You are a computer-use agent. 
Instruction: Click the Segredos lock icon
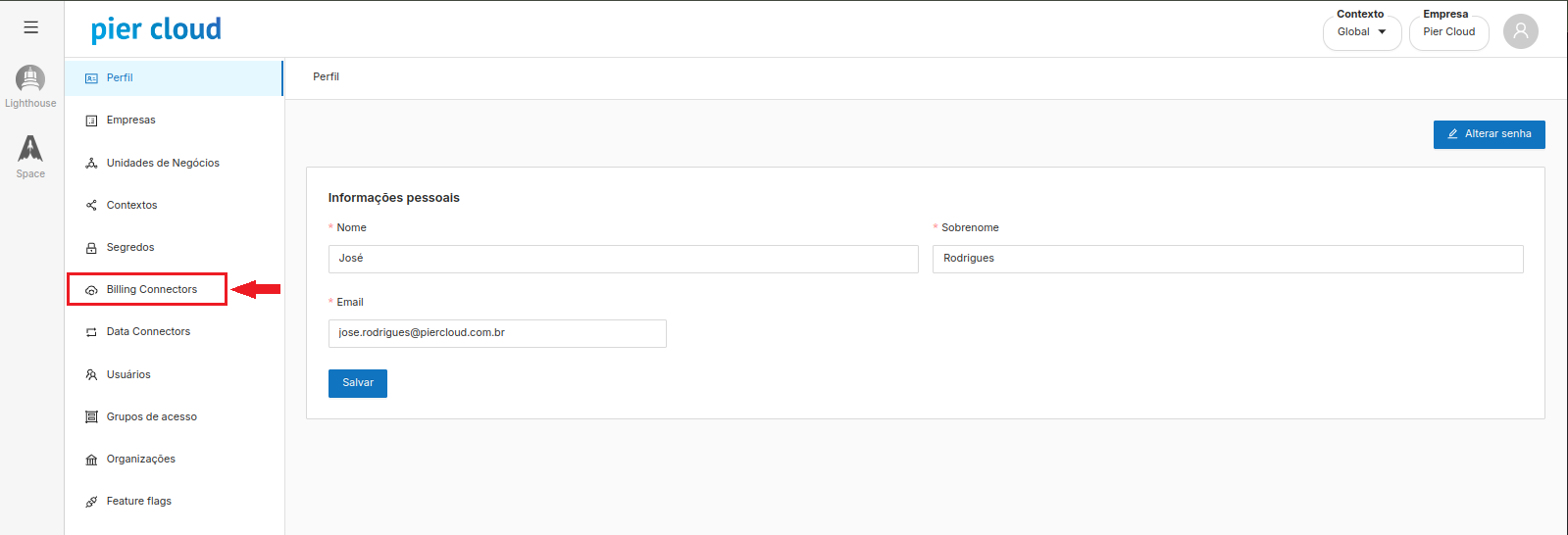pyautogui.click(x=91, y=248)
